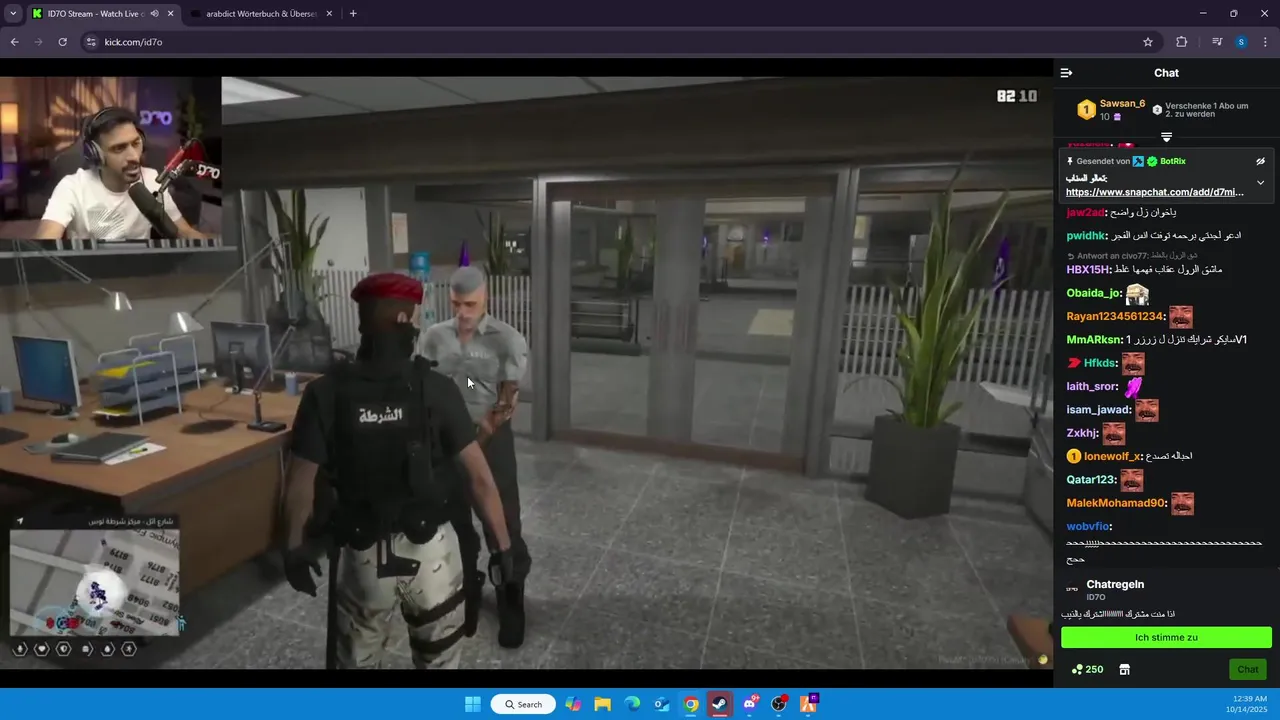Open the Windows Start menu
This screenshot has width=1280, height=720.
pos(473,704)
